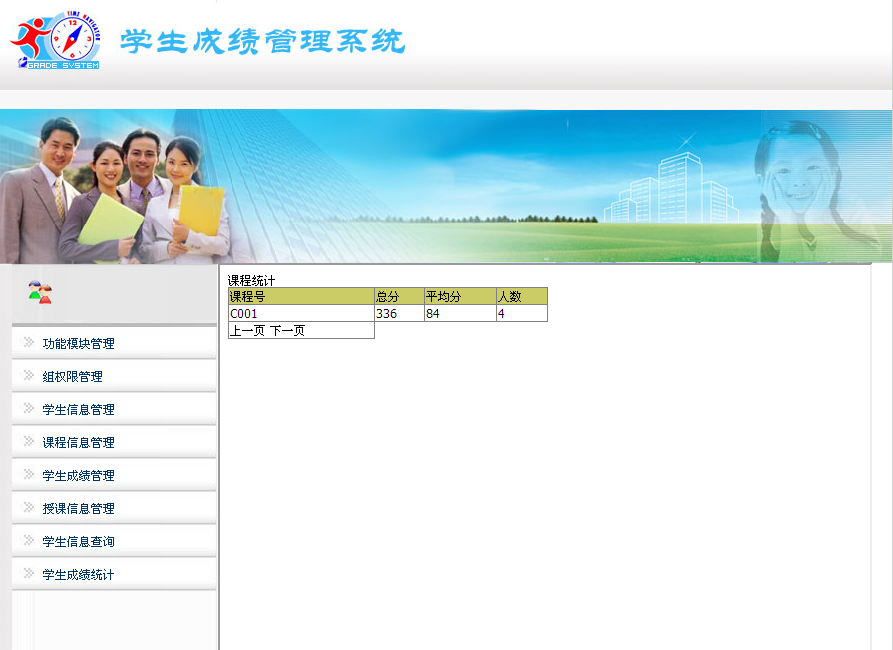Viewport: 893px width, 650px height.
Task: Open the 授课信息管理 menu entry
Action: pyautogui.click(x=78, y=508)
